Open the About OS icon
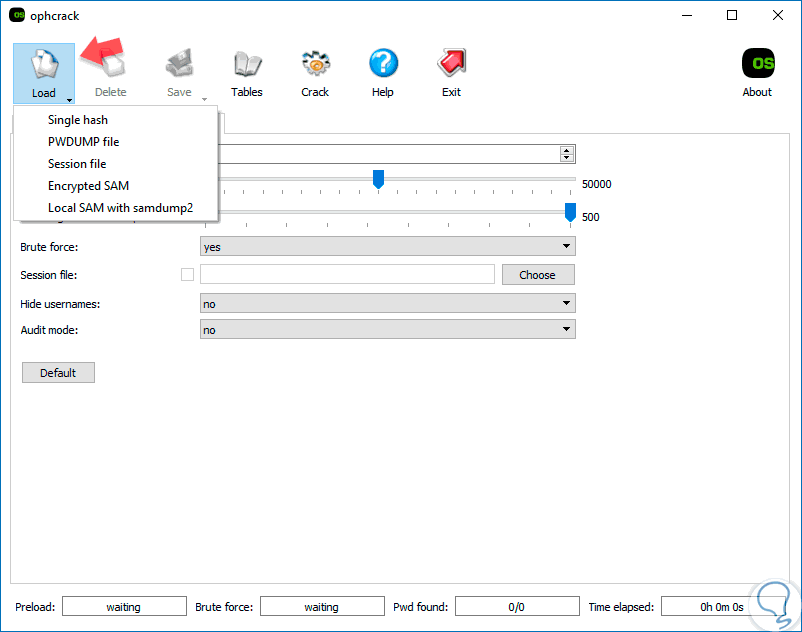 point(758,63)
